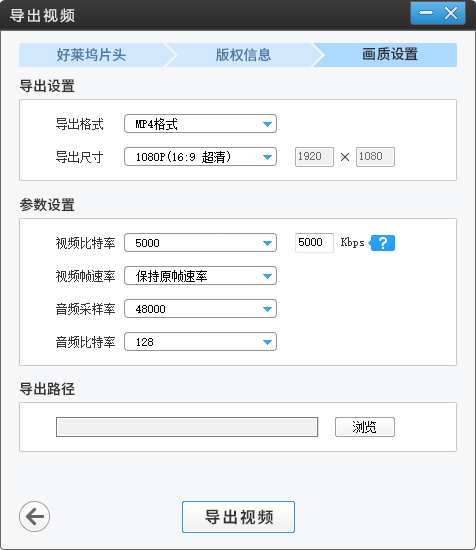This screenshot has height=550, width=476.
Task: Click the blue question mark help icon
Action: pos(382,243)
